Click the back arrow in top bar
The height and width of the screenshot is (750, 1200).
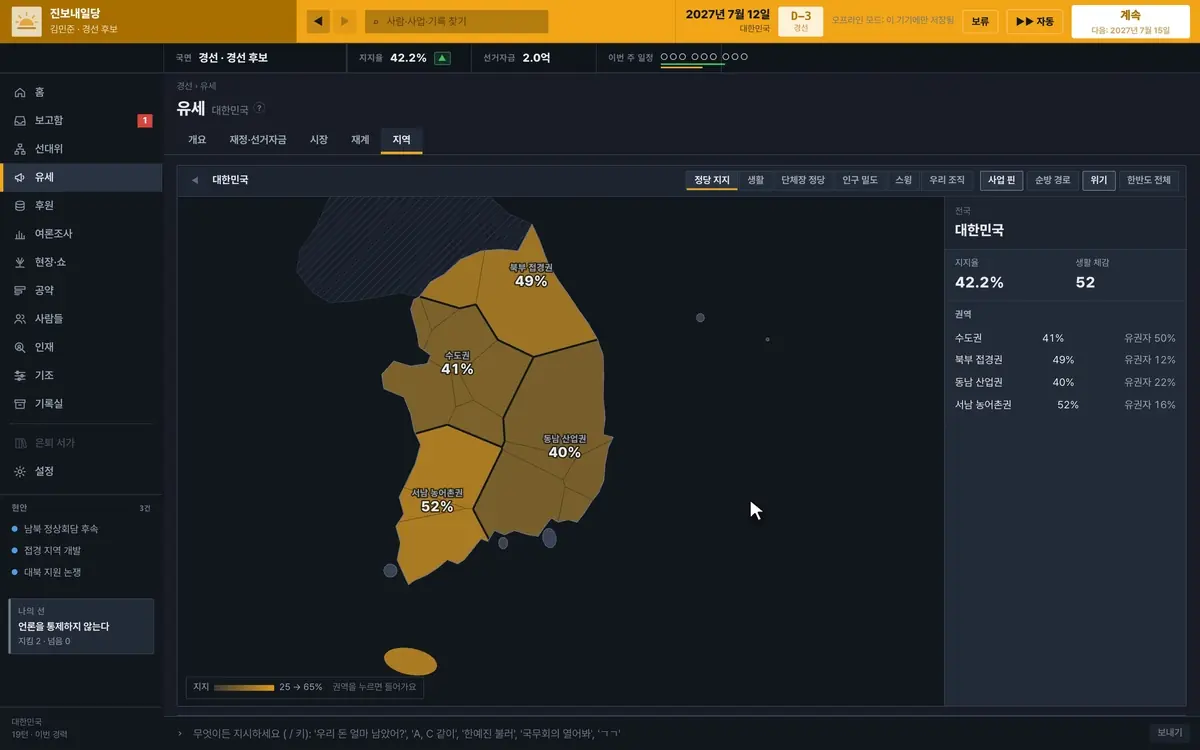point(318,21)
